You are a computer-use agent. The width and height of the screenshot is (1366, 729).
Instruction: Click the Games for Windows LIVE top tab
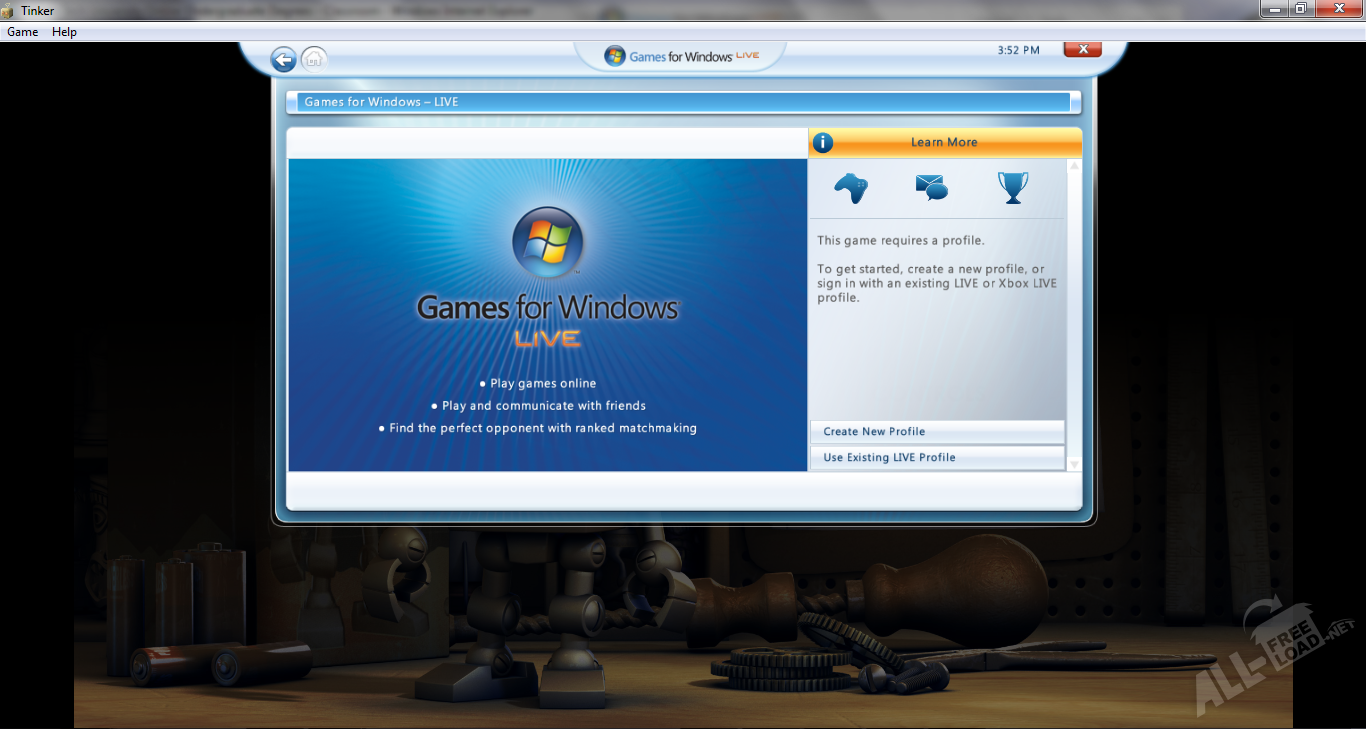click(682, 56)
